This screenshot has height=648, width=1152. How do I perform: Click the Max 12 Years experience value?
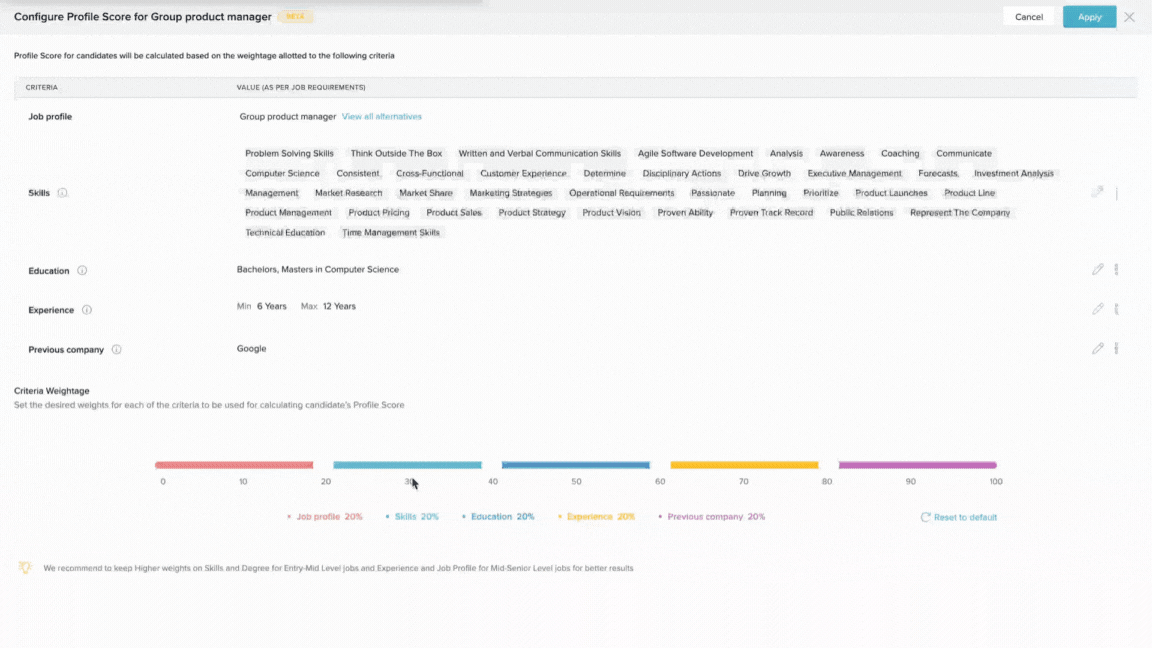tap(328, 306)
